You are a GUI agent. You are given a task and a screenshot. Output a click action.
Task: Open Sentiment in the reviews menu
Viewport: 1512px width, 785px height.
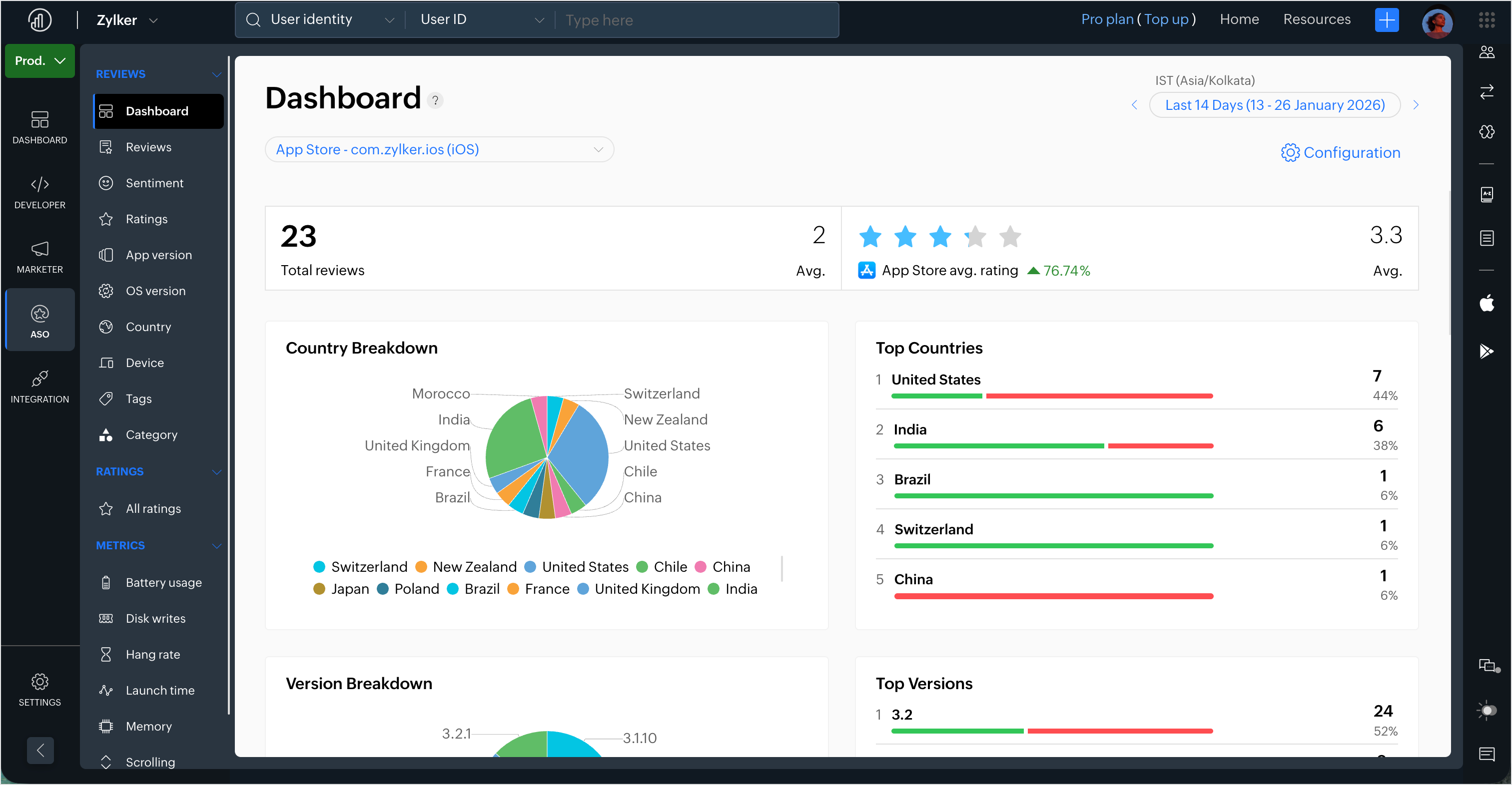(x=154, y=183)
